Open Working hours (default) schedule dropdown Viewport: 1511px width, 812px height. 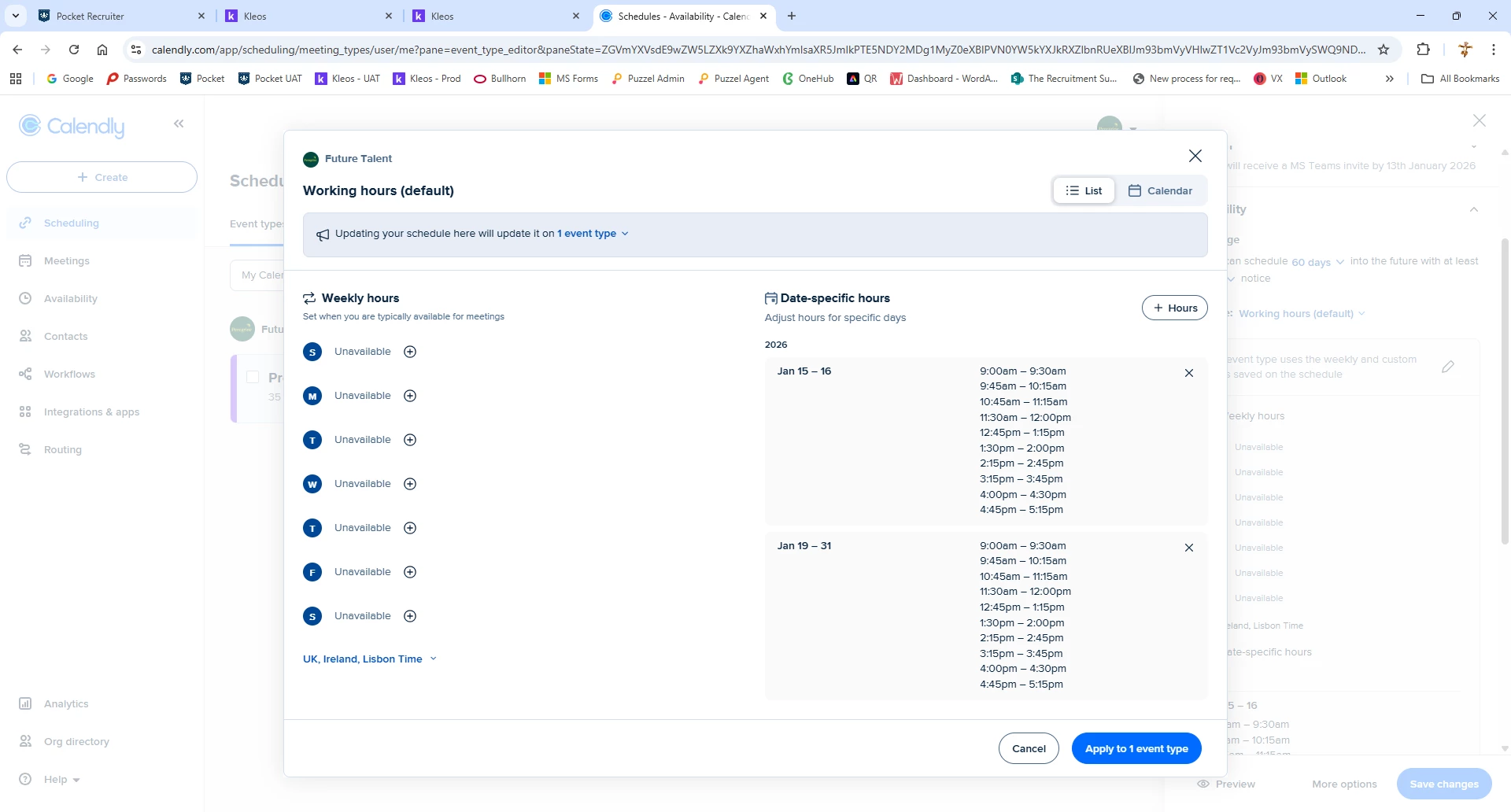point(1302,313)
